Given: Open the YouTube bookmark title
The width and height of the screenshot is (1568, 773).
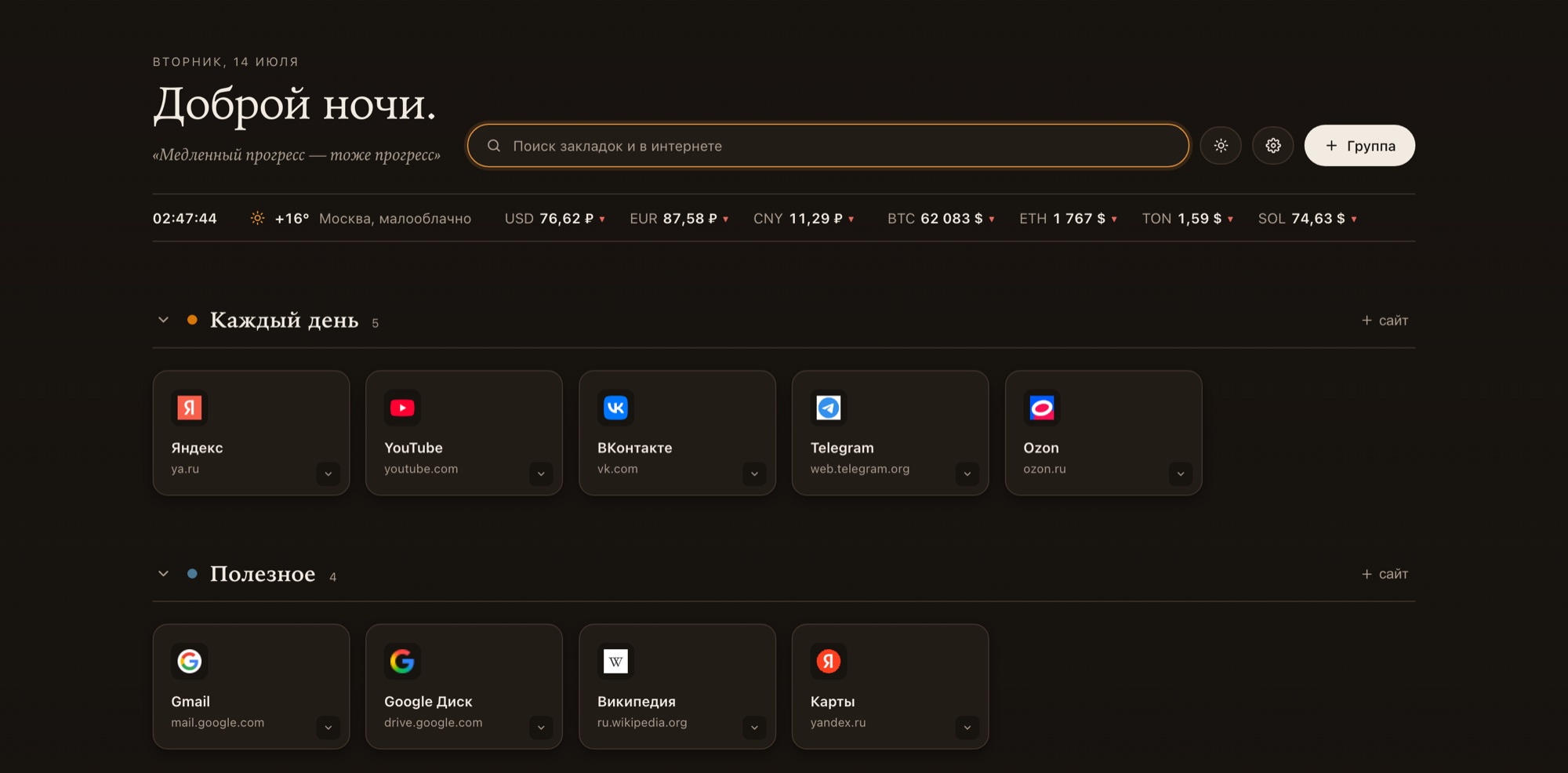Looking at the screenshot, I should 413,448.
